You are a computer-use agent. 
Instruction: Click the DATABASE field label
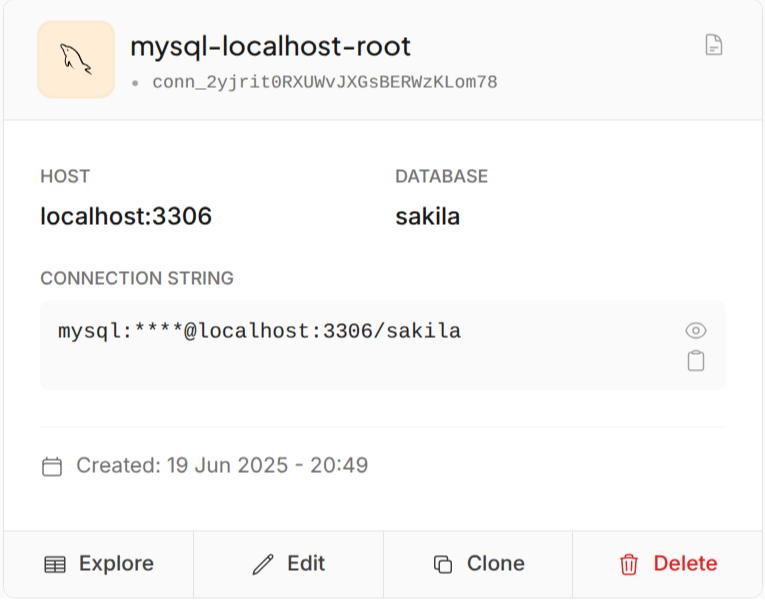[441, 176]
